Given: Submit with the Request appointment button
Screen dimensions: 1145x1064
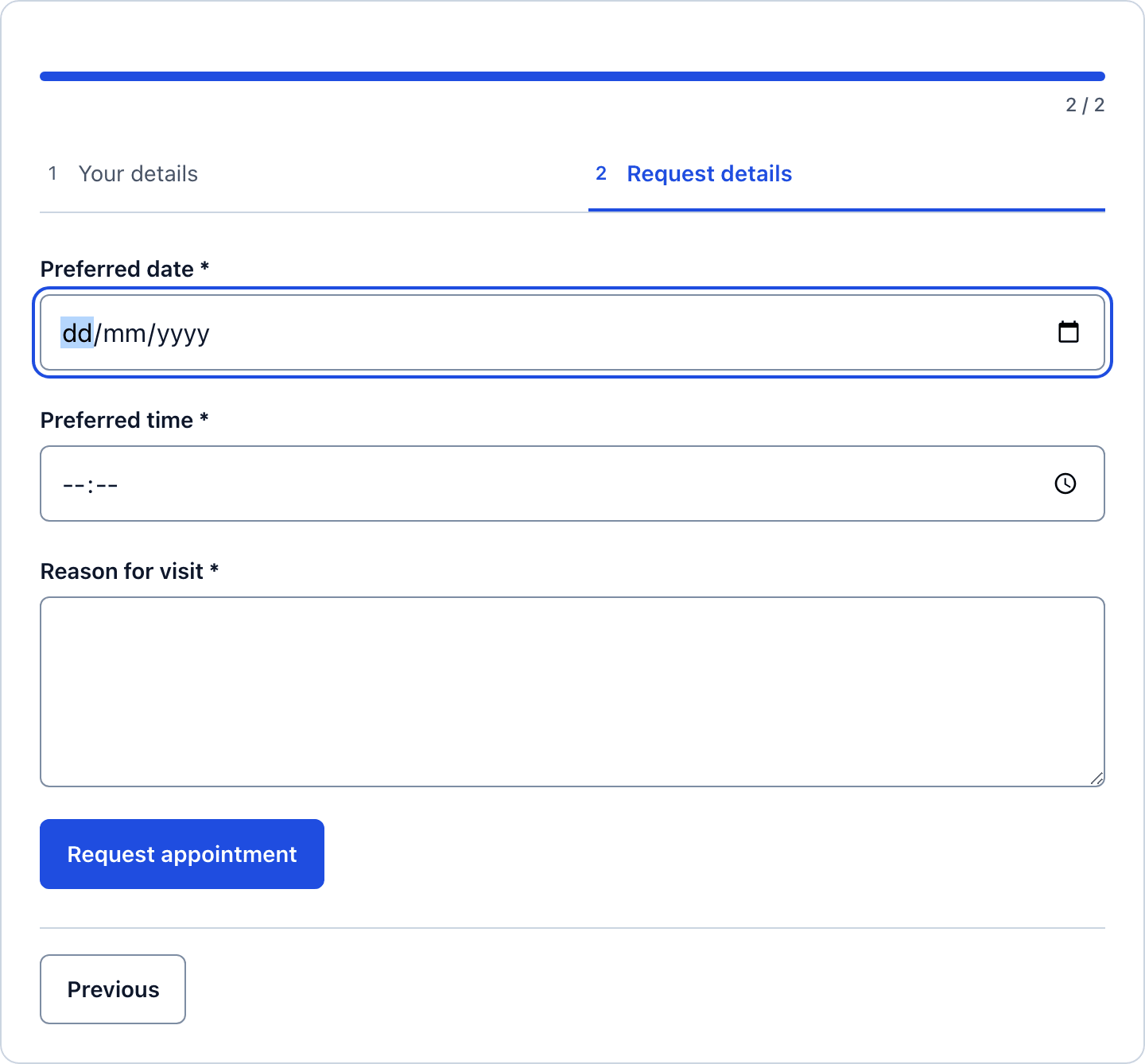Looking at the screenshot, I should pyautogui.click(x=182, y=854).
